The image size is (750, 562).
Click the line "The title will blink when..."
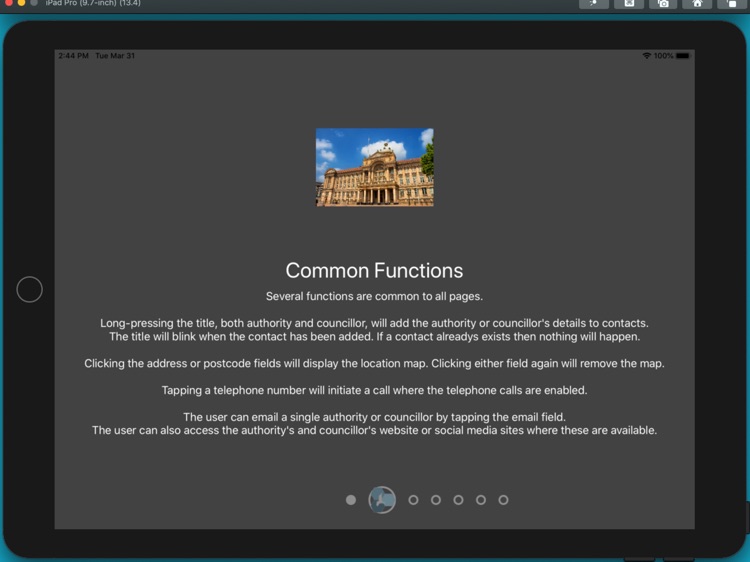[374, 337]
